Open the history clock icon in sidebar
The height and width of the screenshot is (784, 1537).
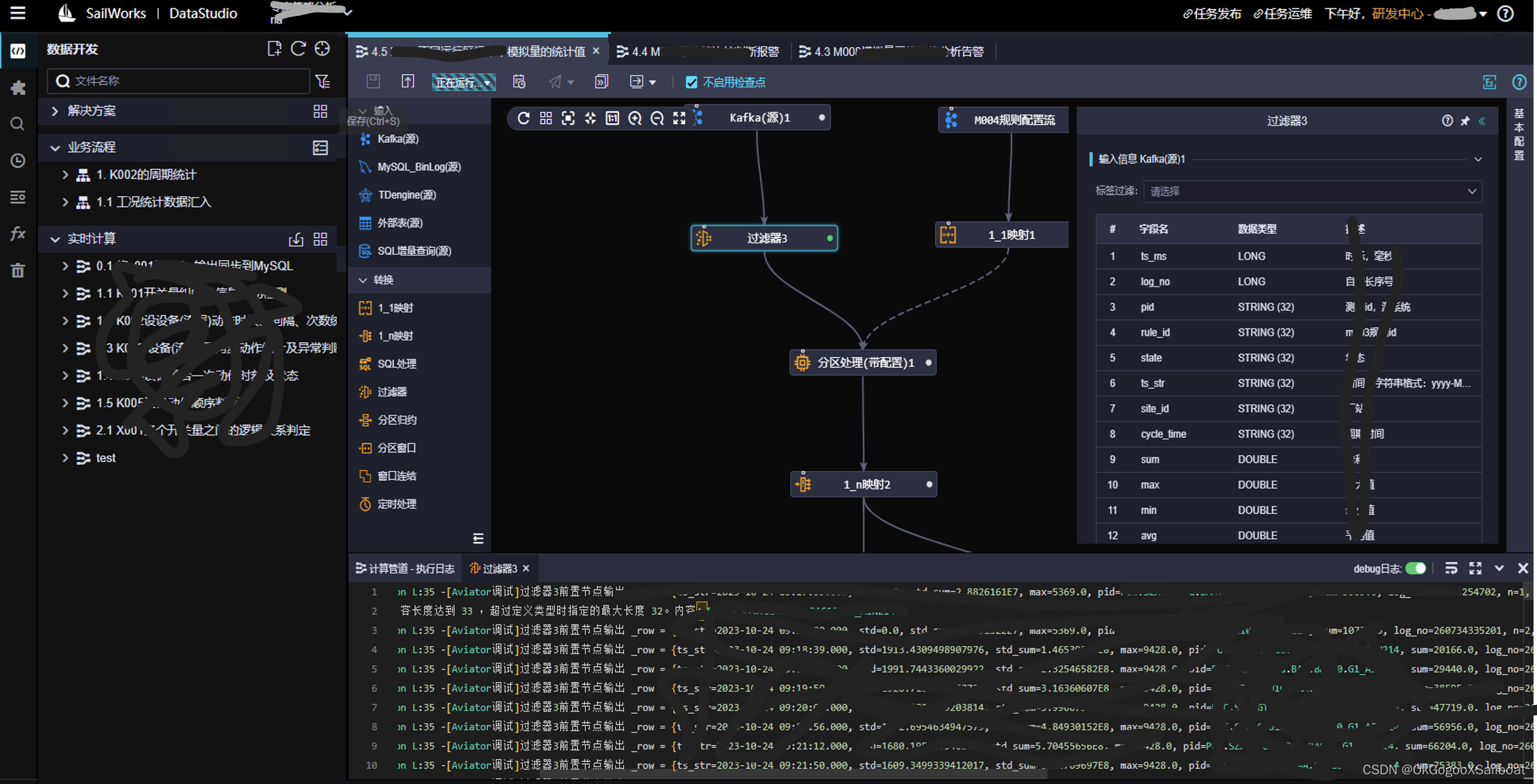coord(18,161)
